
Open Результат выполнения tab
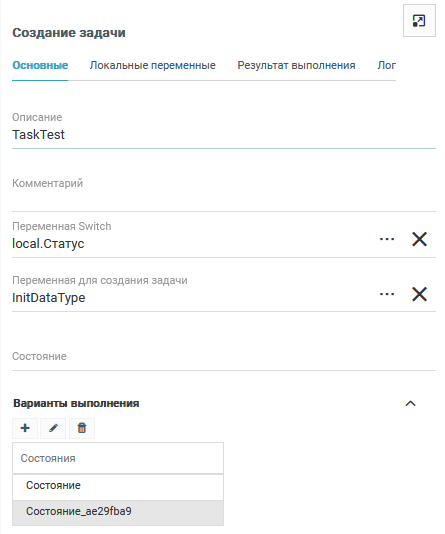click(x=296, y=65)
